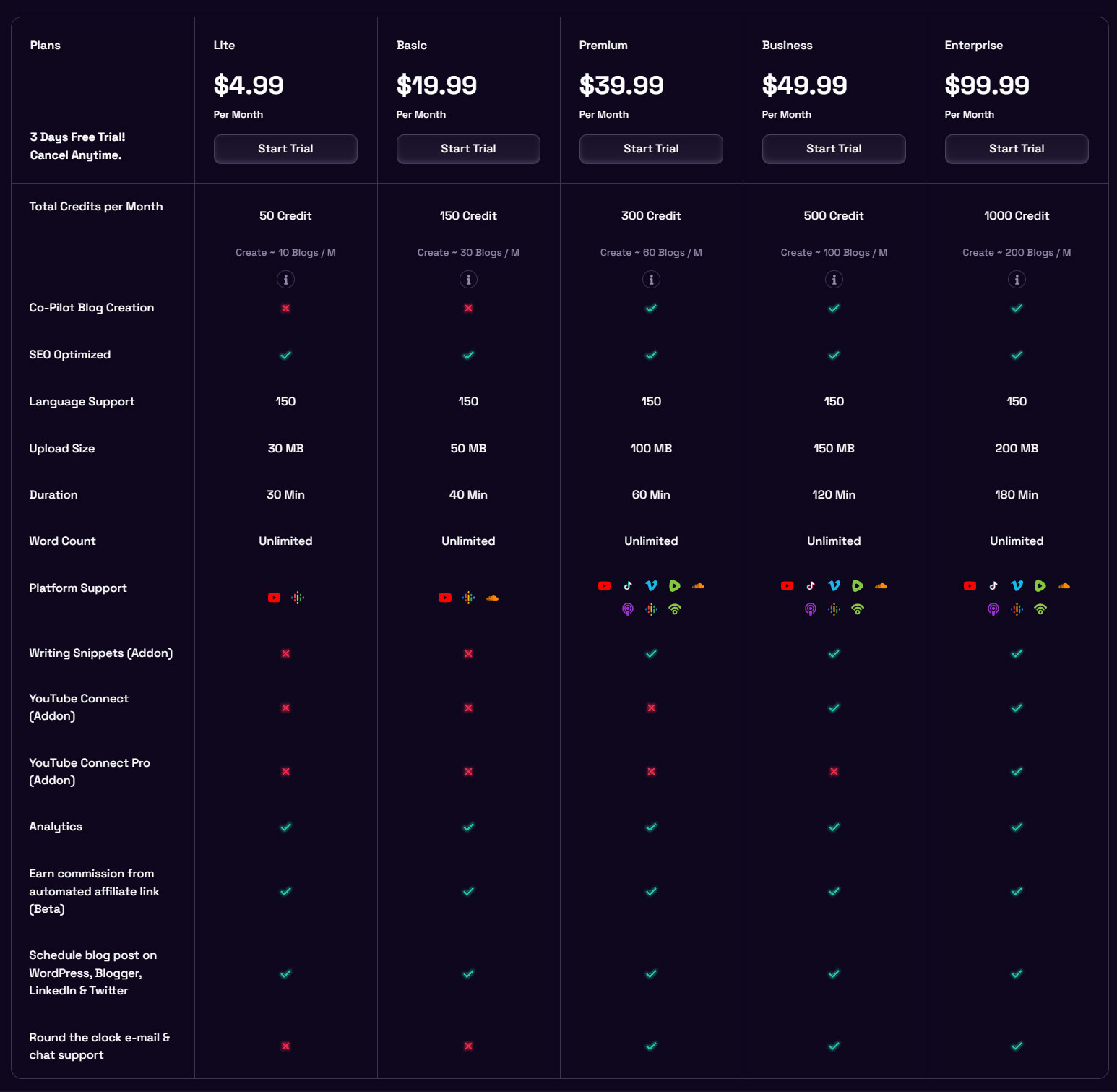Click SoundCloud icon in Enterprise column
The height and width of the screenshot is (1092, 1117).
[x=1064, y=586]
